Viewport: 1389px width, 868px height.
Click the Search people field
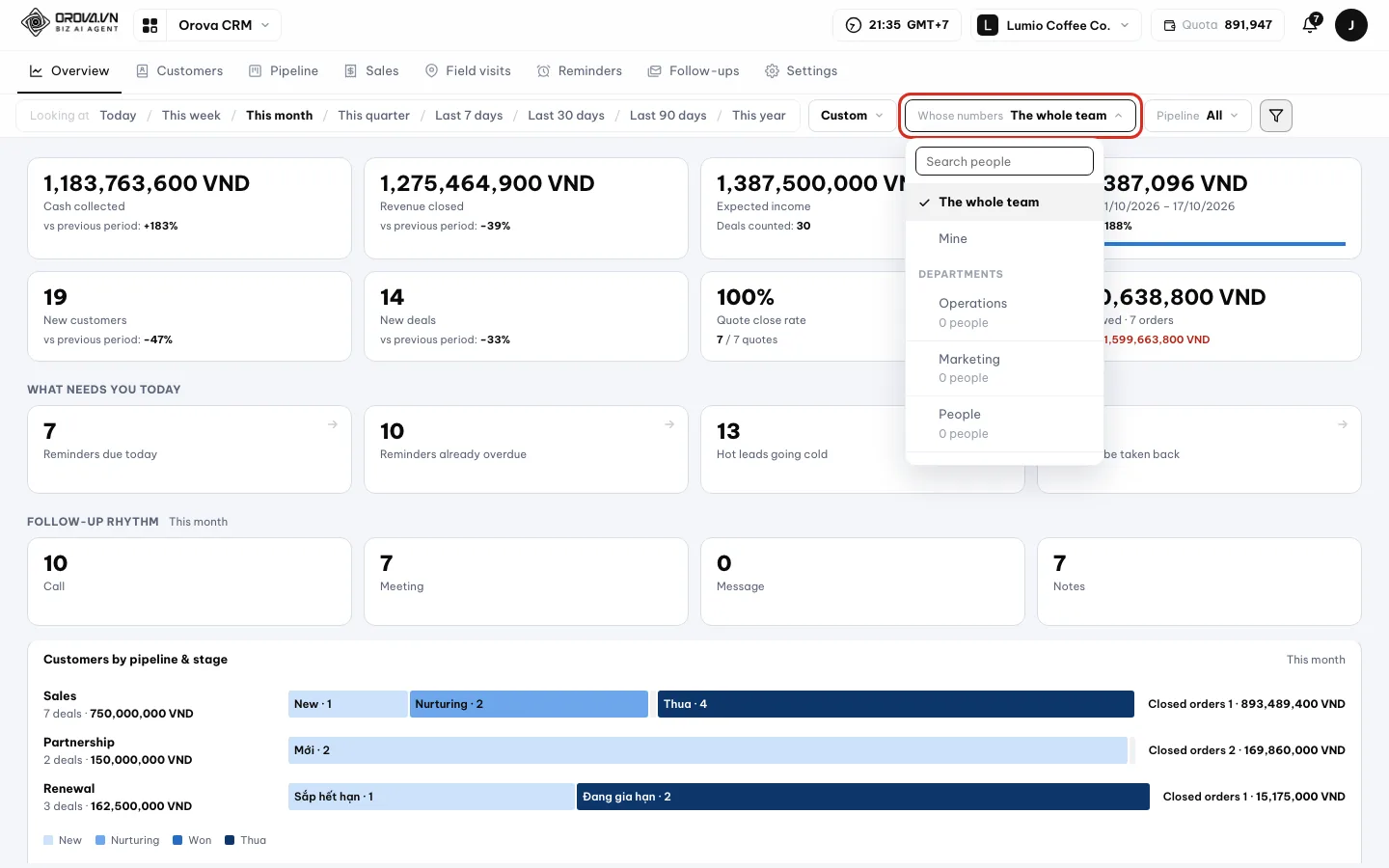click(x=1004, y=161)
